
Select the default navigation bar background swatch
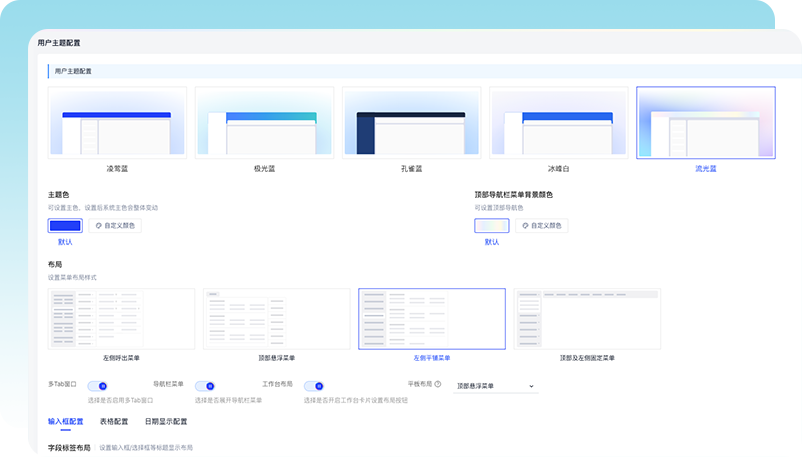491,226
